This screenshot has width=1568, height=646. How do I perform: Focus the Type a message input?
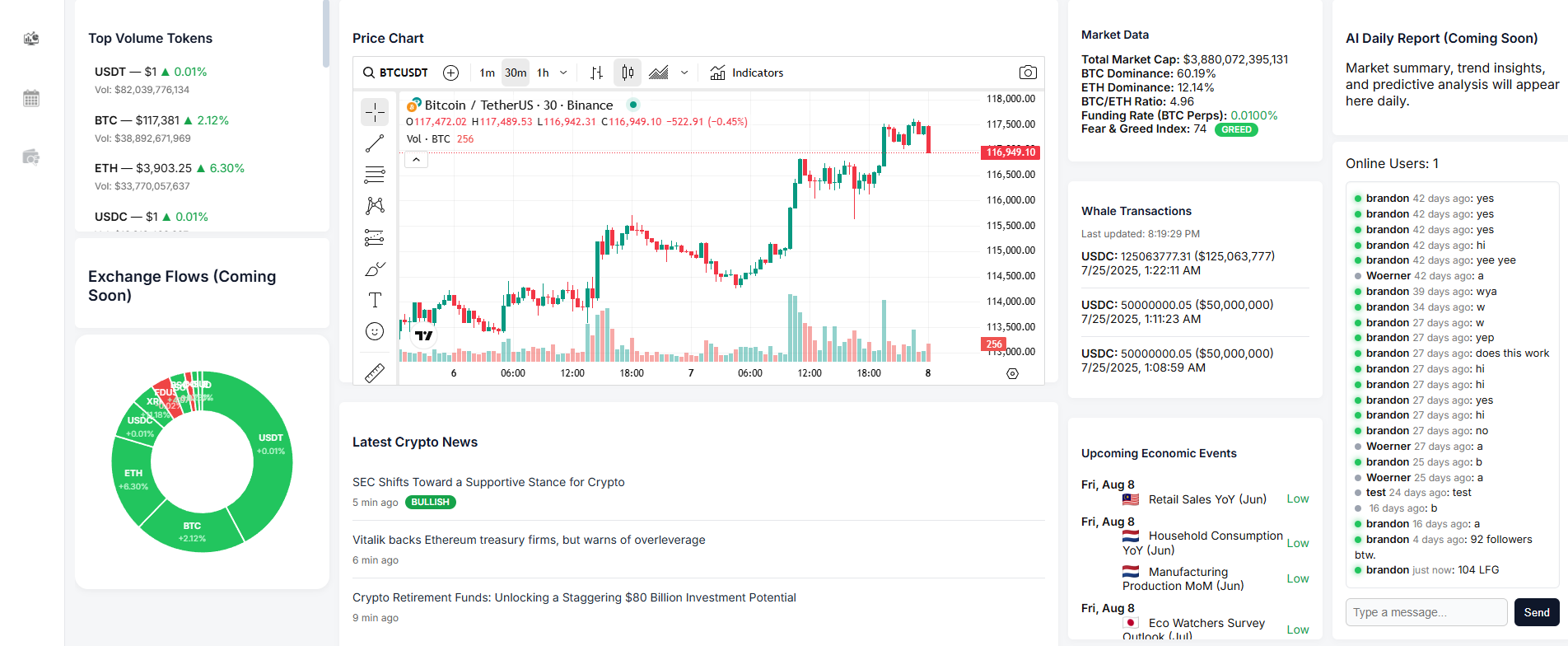point(1426,612)
